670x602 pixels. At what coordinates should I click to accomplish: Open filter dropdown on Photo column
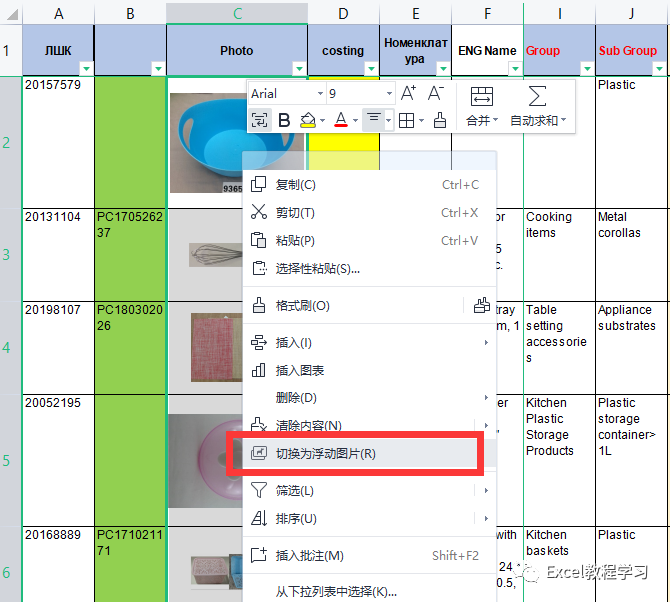pyautogui.click(x=299, y=68)
